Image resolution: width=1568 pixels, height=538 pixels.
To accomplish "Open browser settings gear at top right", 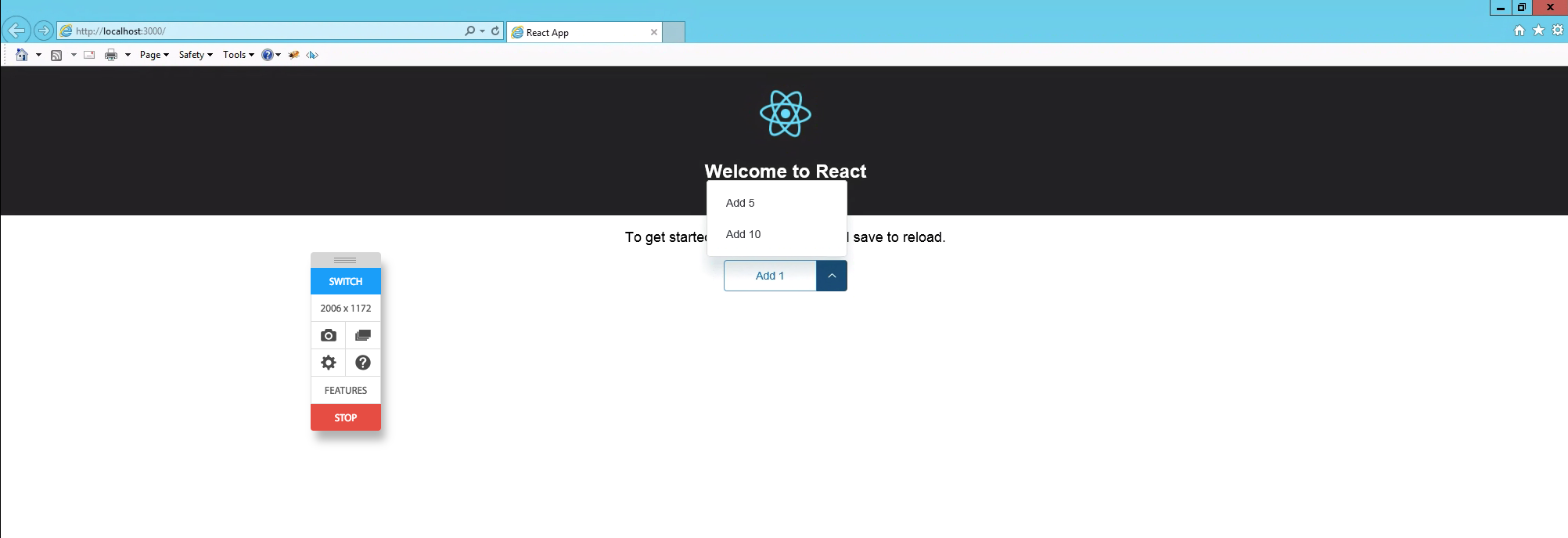I will point(1558,31).
